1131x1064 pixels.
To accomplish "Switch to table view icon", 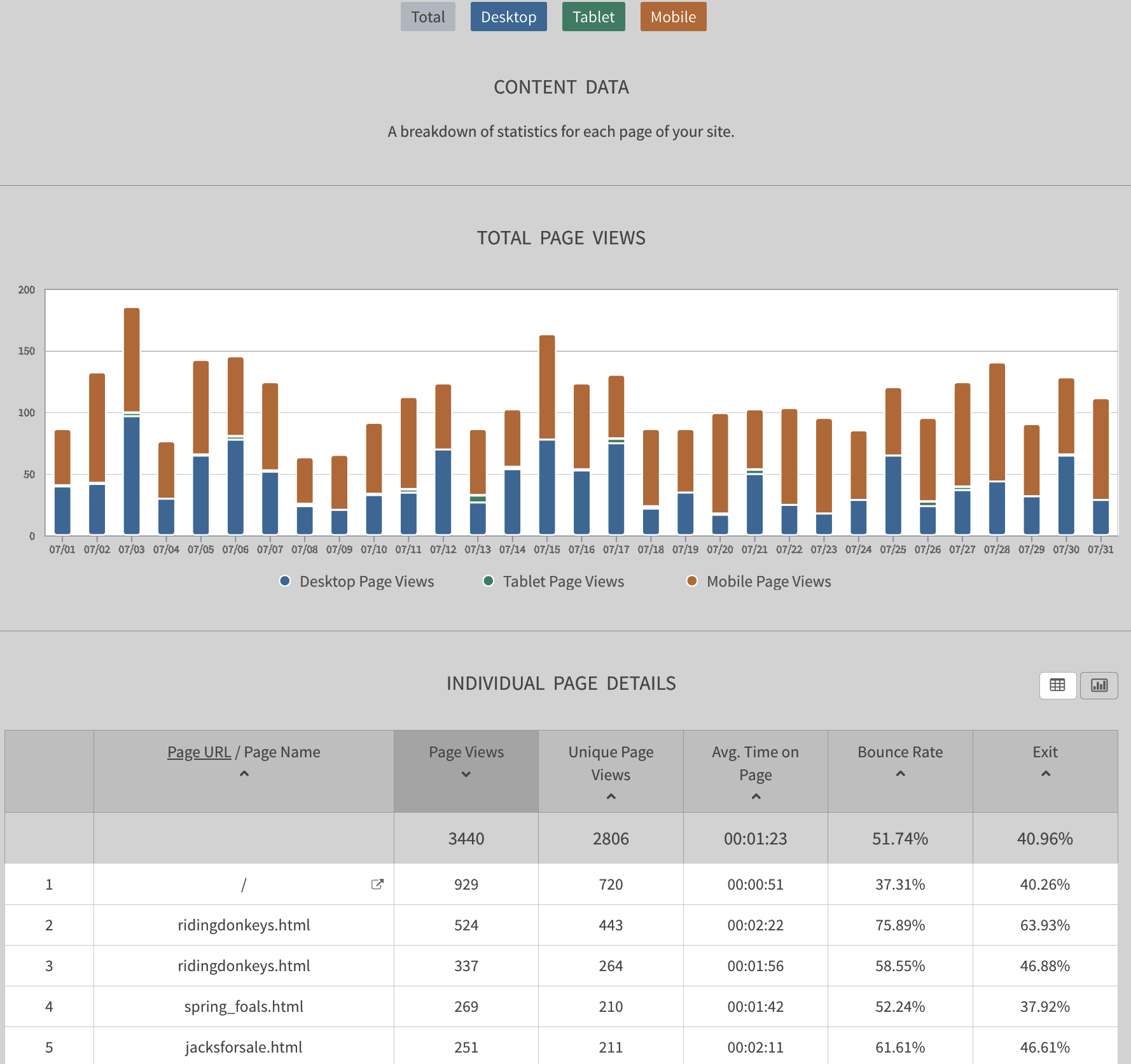I will point(1057,685).
